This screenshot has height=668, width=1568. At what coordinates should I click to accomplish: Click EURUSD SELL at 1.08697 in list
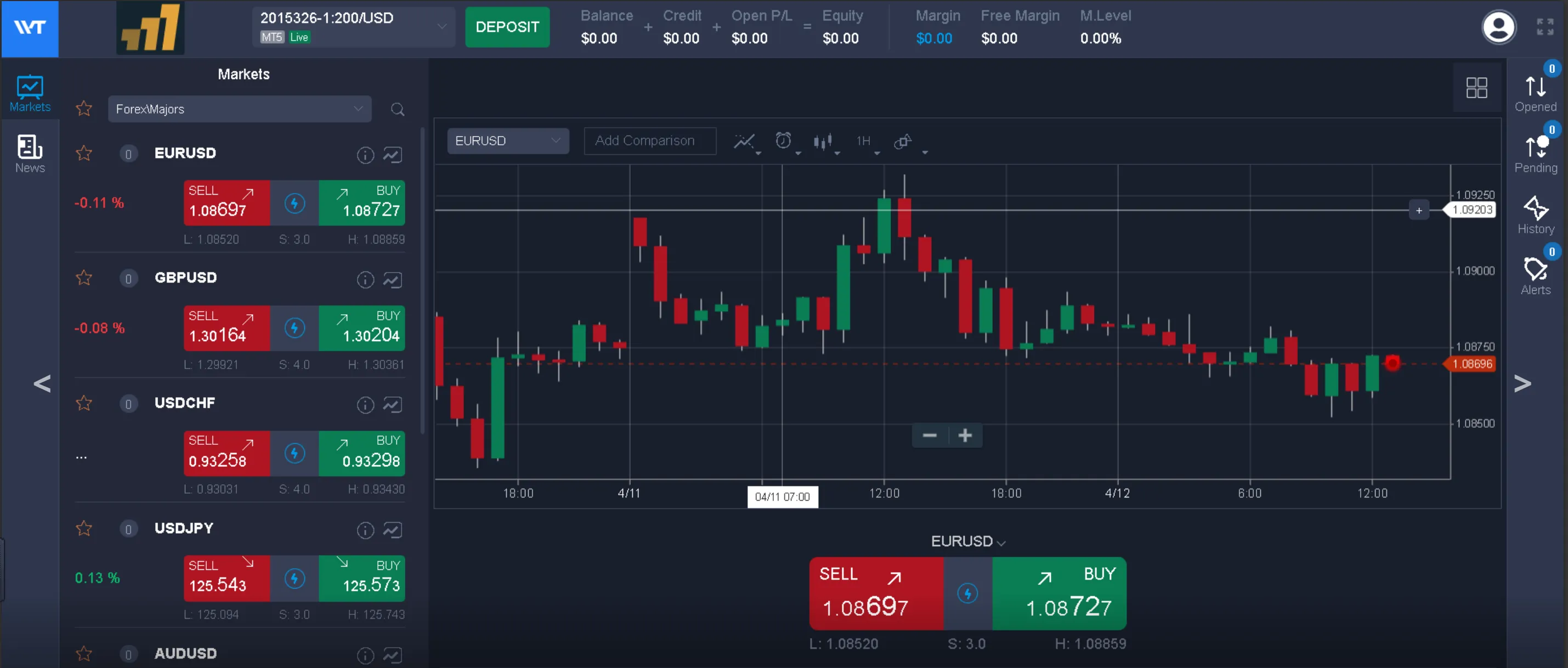click(x=227, y=203)
